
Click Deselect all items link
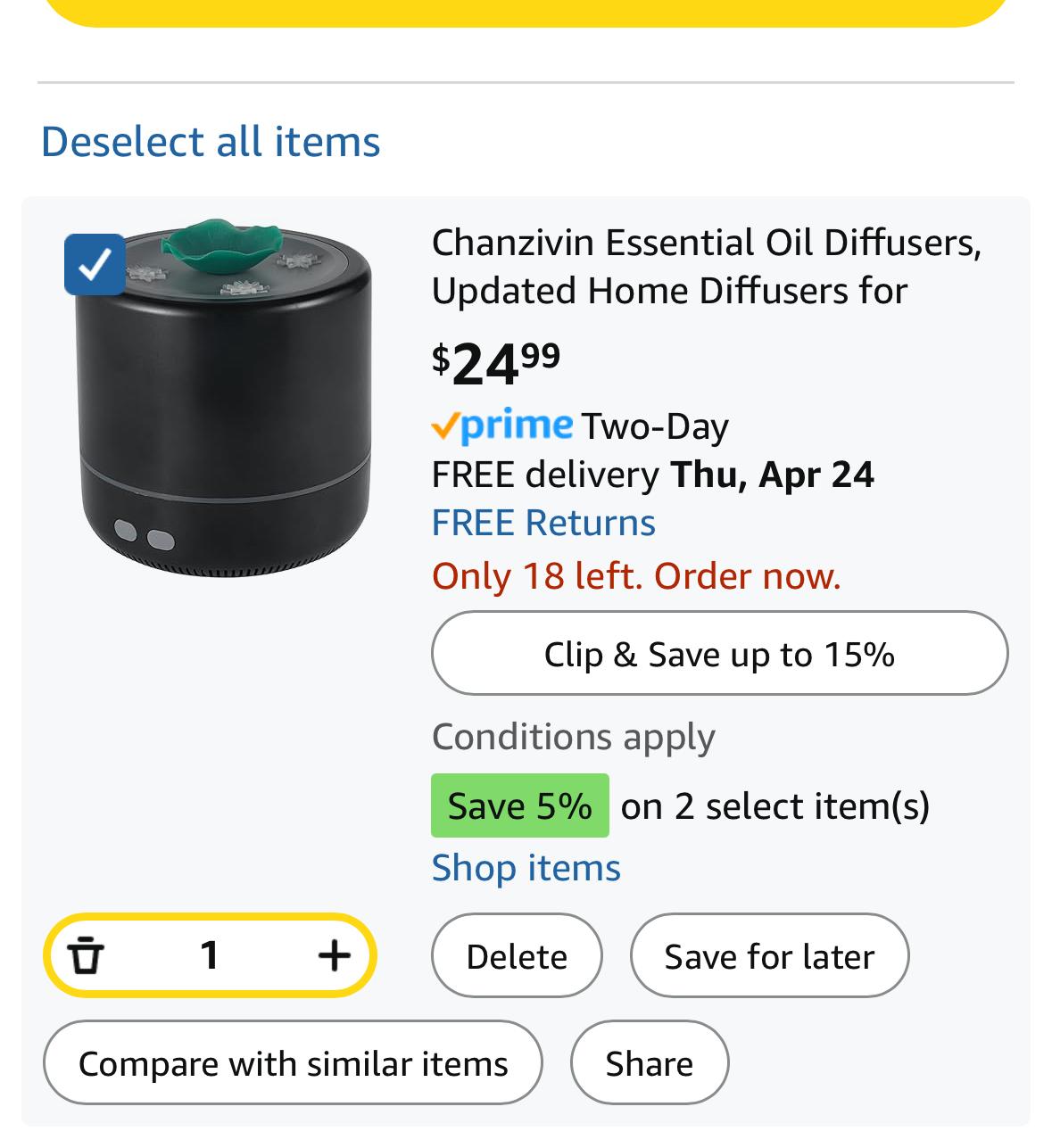pyautogui.click(x=211, y=141)
